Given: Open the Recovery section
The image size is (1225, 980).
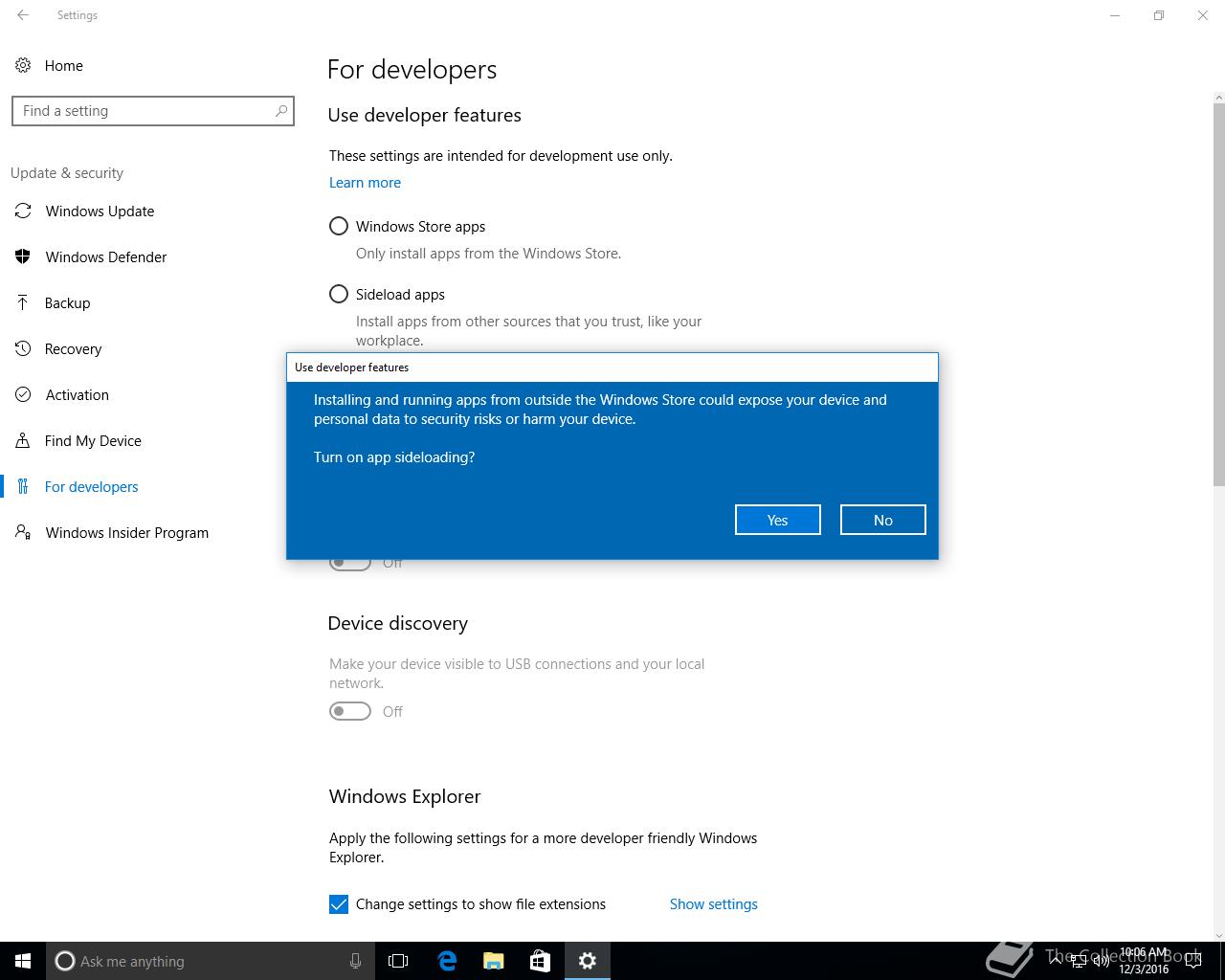Looking at the screenshot, I should pos(73,349).
